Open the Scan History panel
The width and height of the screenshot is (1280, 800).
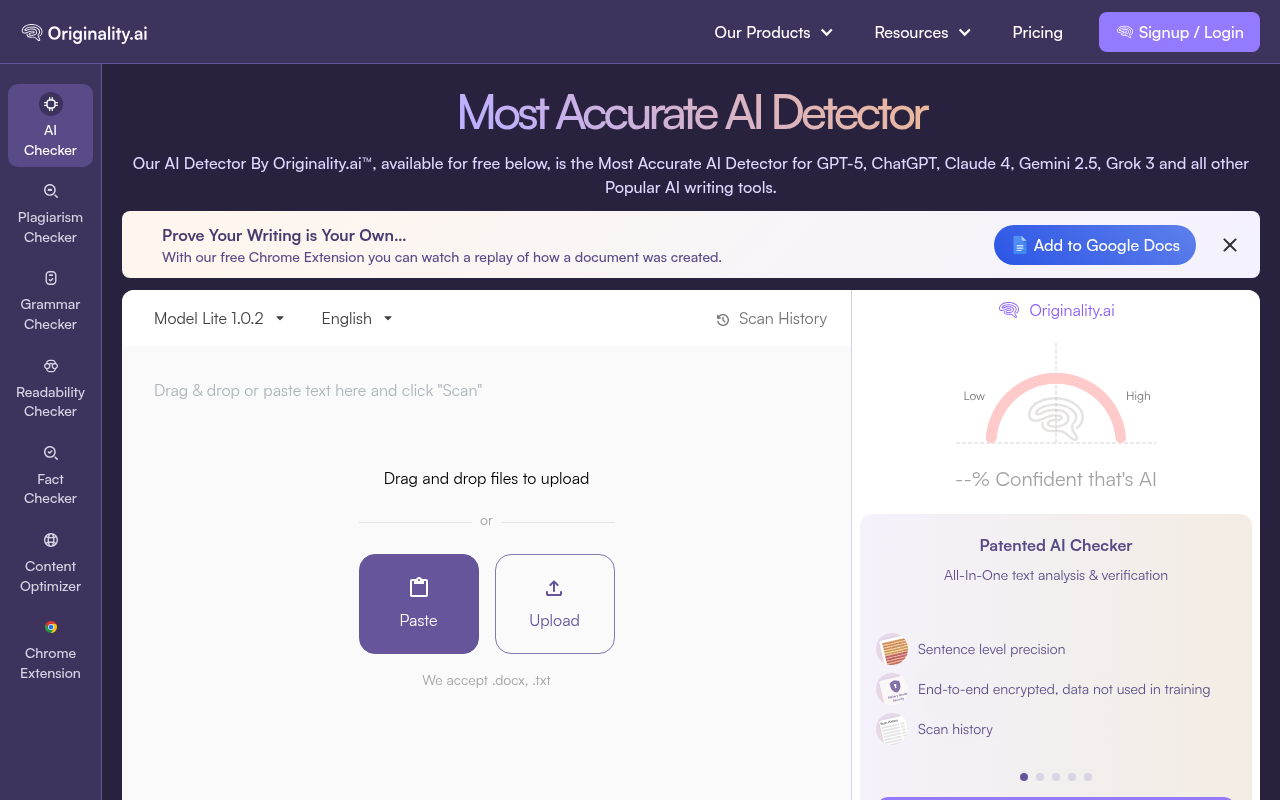click(x=771, y=319)
